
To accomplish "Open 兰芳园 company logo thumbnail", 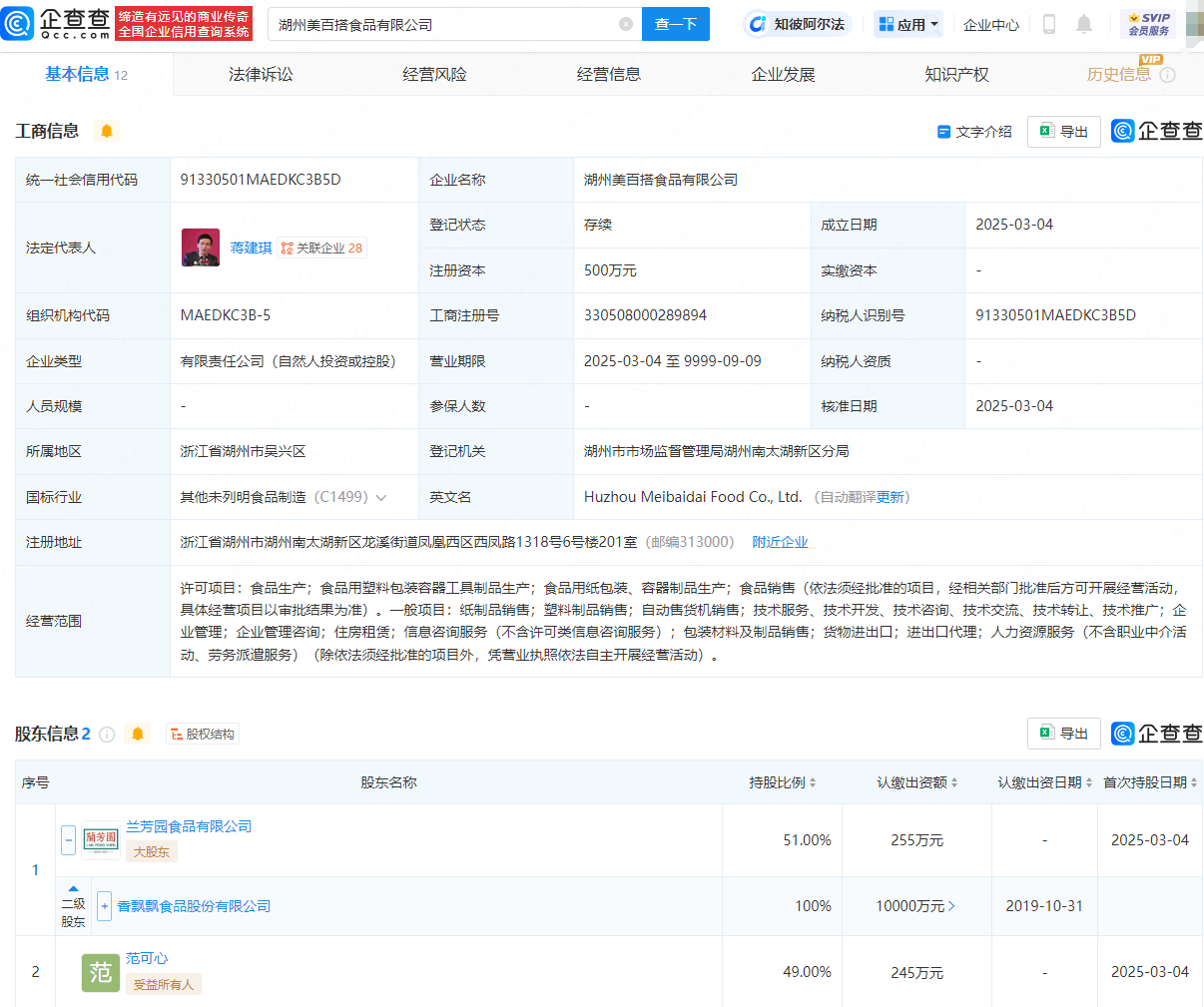I will (101, 840).
